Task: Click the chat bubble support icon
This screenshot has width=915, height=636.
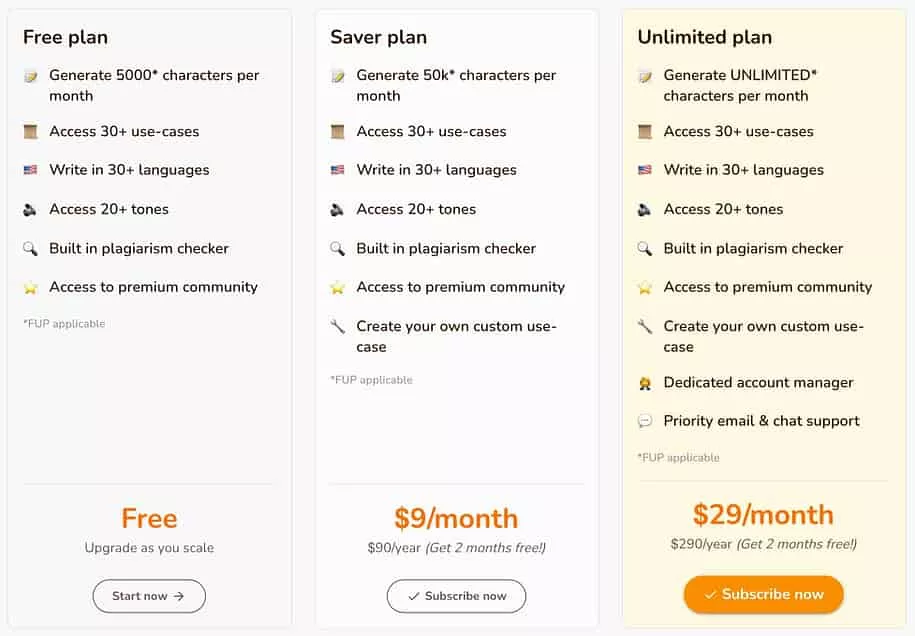Action: coord(645,422)
